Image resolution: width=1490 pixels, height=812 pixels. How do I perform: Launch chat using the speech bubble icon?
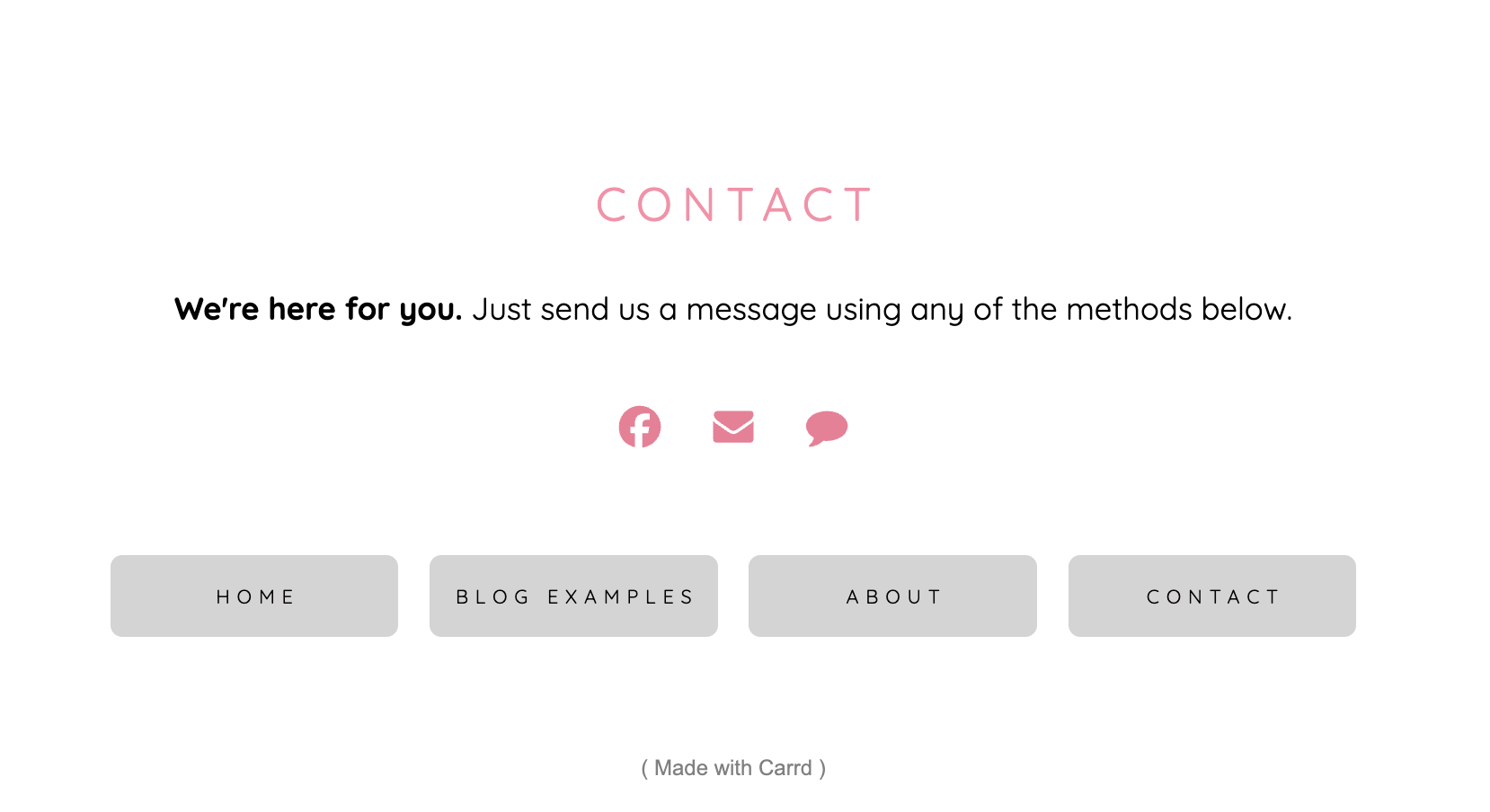click(826, 428)
